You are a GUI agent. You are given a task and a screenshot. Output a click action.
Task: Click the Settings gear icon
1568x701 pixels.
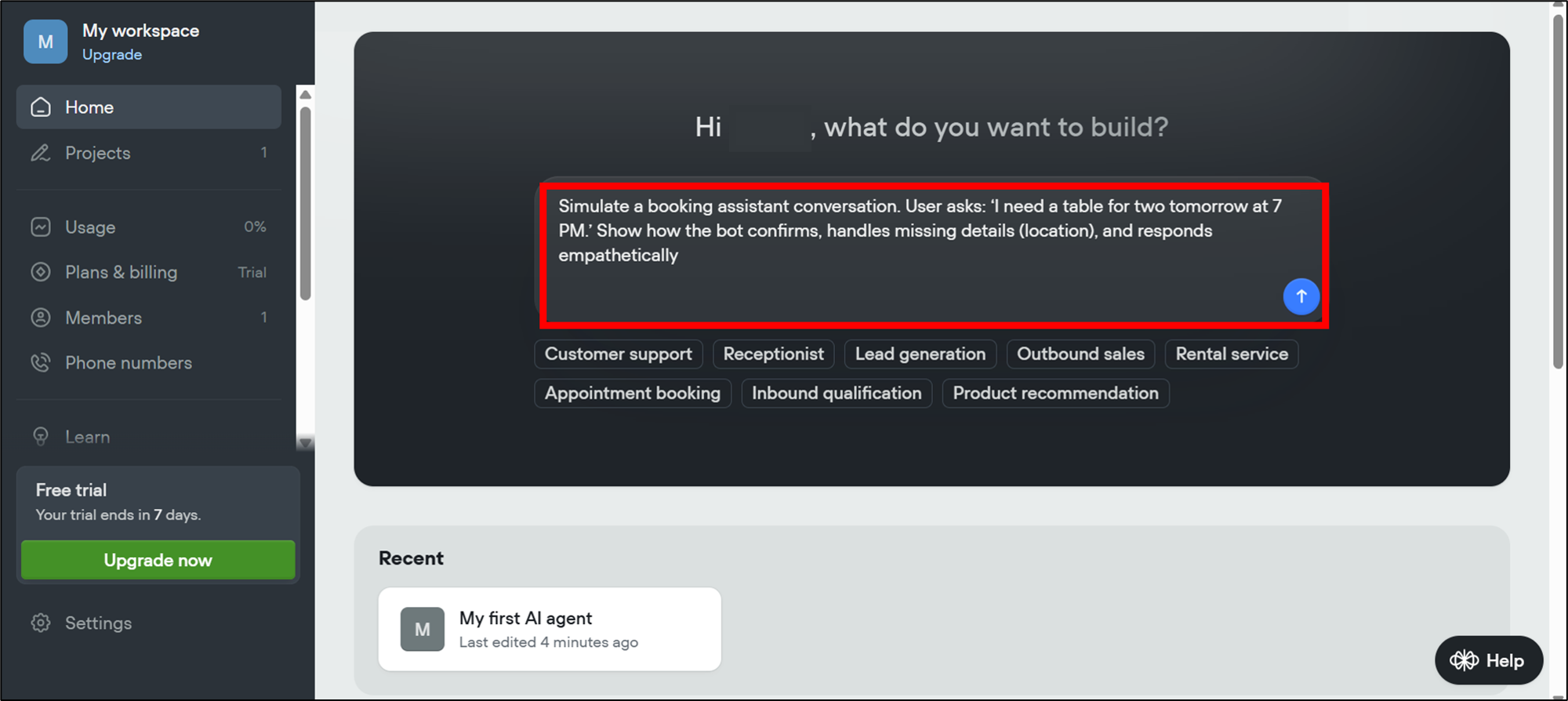41,623
